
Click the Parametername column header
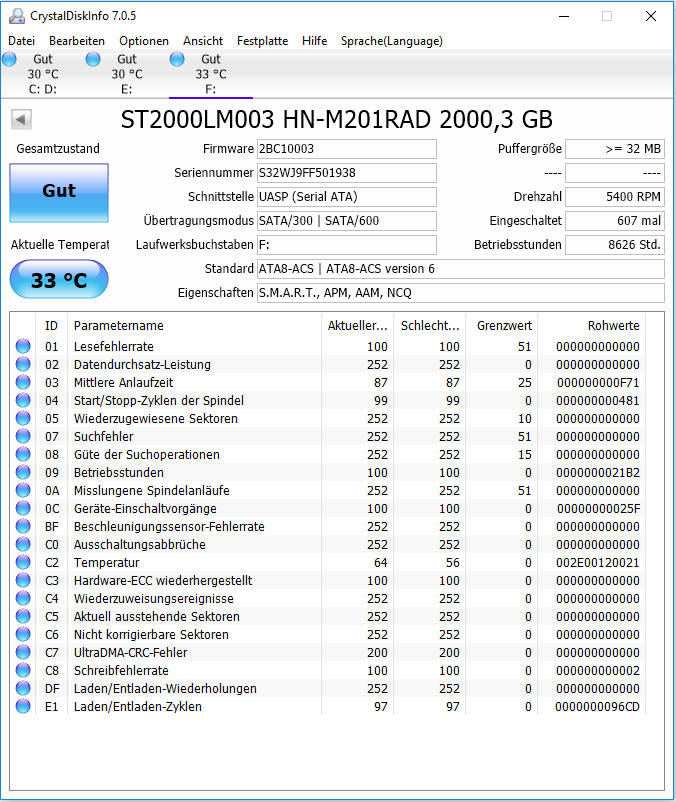[x=194, y=326]
